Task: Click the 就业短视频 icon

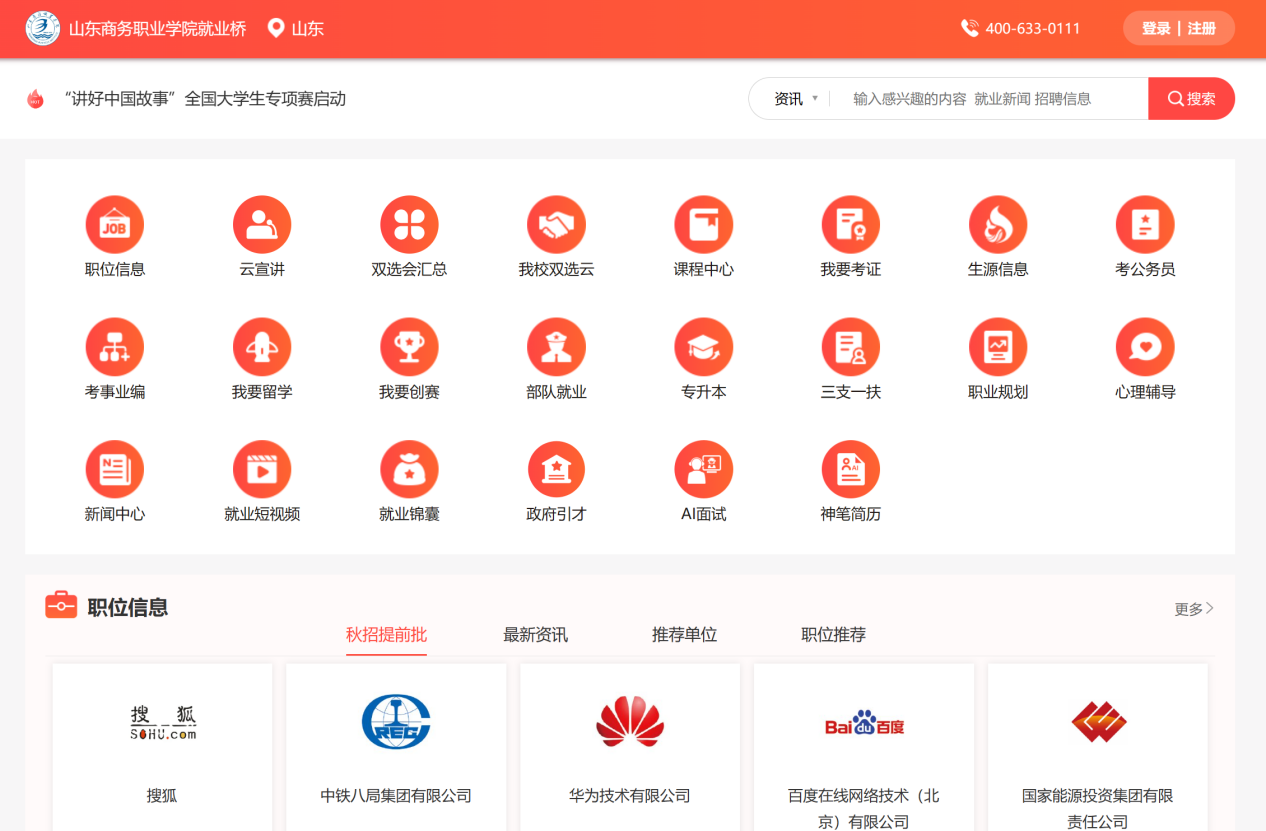Action: coord(262,469)
